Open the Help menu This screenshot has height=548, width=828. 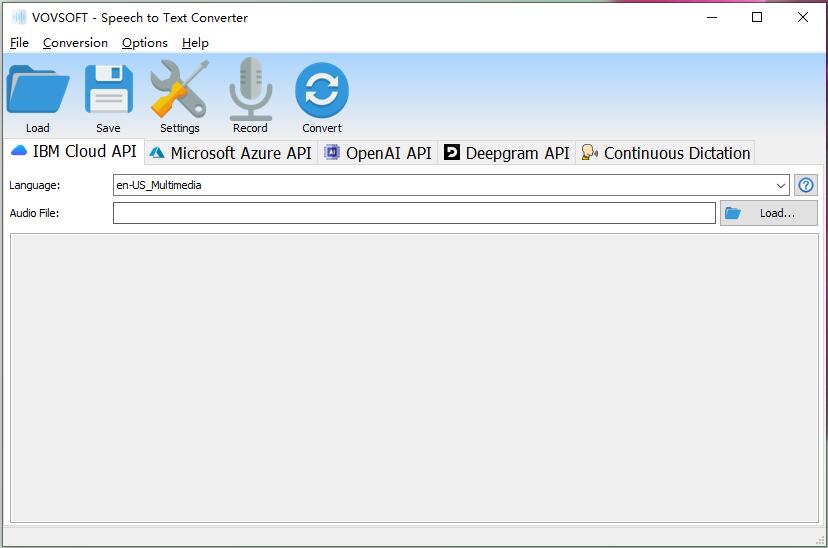[195, 43]
